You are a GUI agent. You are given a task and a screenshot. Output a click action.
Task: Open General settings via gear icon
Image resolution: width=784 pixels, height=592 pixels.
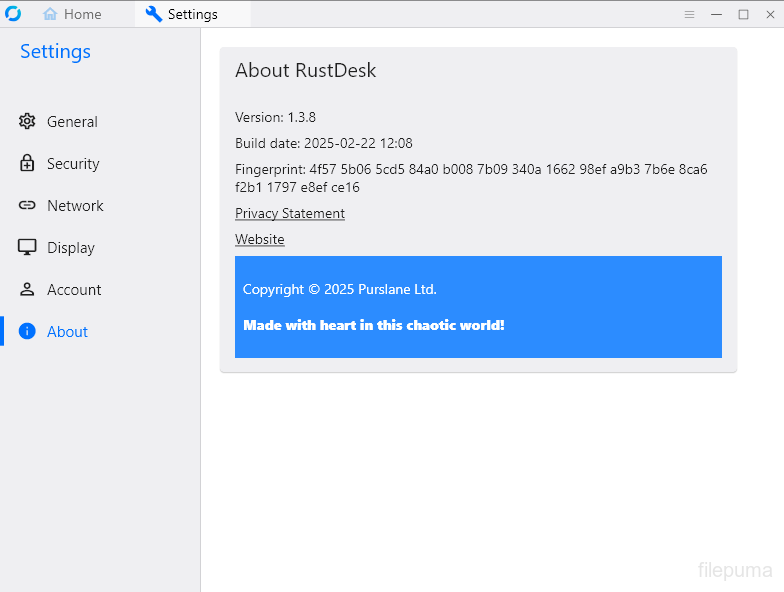coord(27,122)
